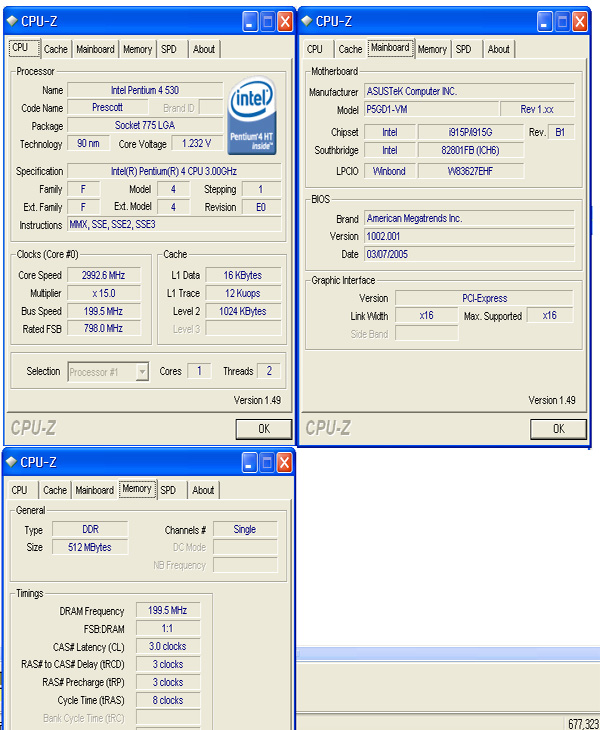Switch to Memory tab in CPU window
This screenshot has height=730, width=600.
(x=137, y=49)
